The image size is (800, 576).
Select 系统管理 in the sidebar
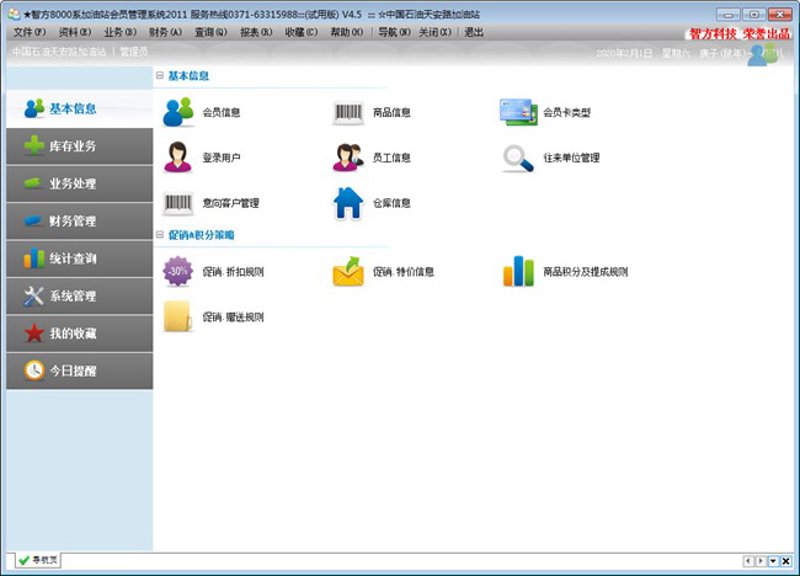tap(80, 296)
